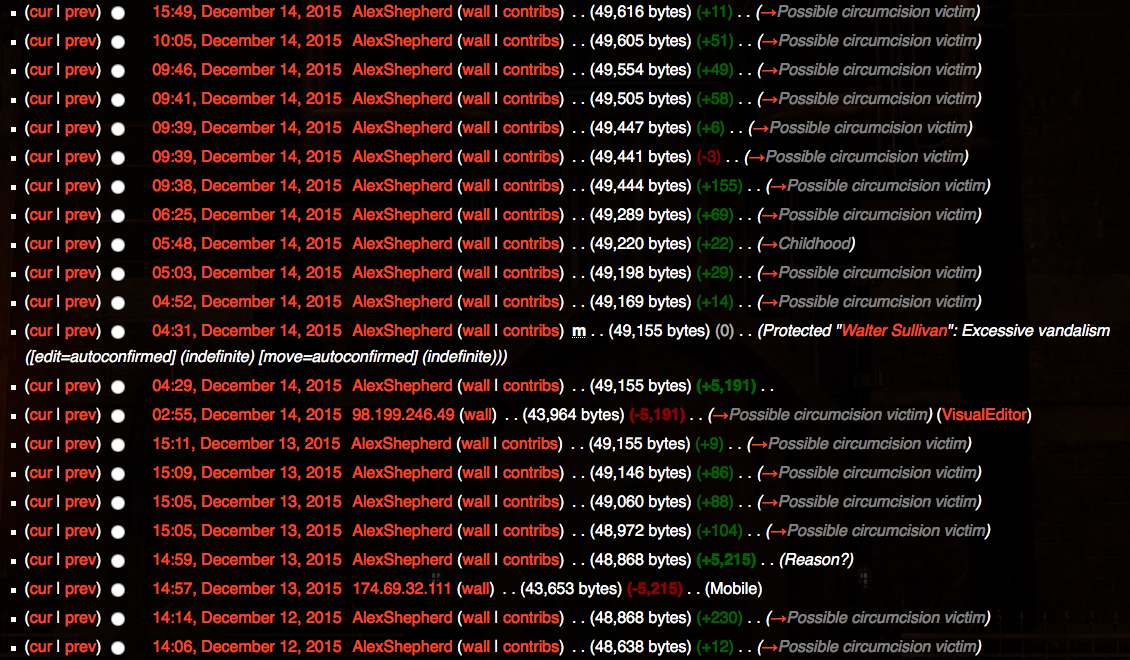Open the 15:49, December 14, 2015 timestamp link
Viewport: 1130px width, 660px height.
point(246,12)
